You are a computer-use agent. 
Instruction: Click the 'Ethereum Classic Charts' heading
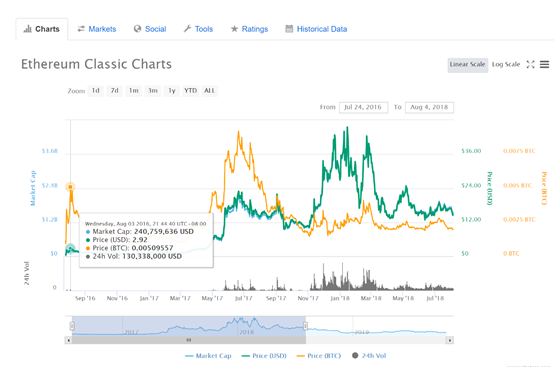pyautogui.click(x=96, y=64)
